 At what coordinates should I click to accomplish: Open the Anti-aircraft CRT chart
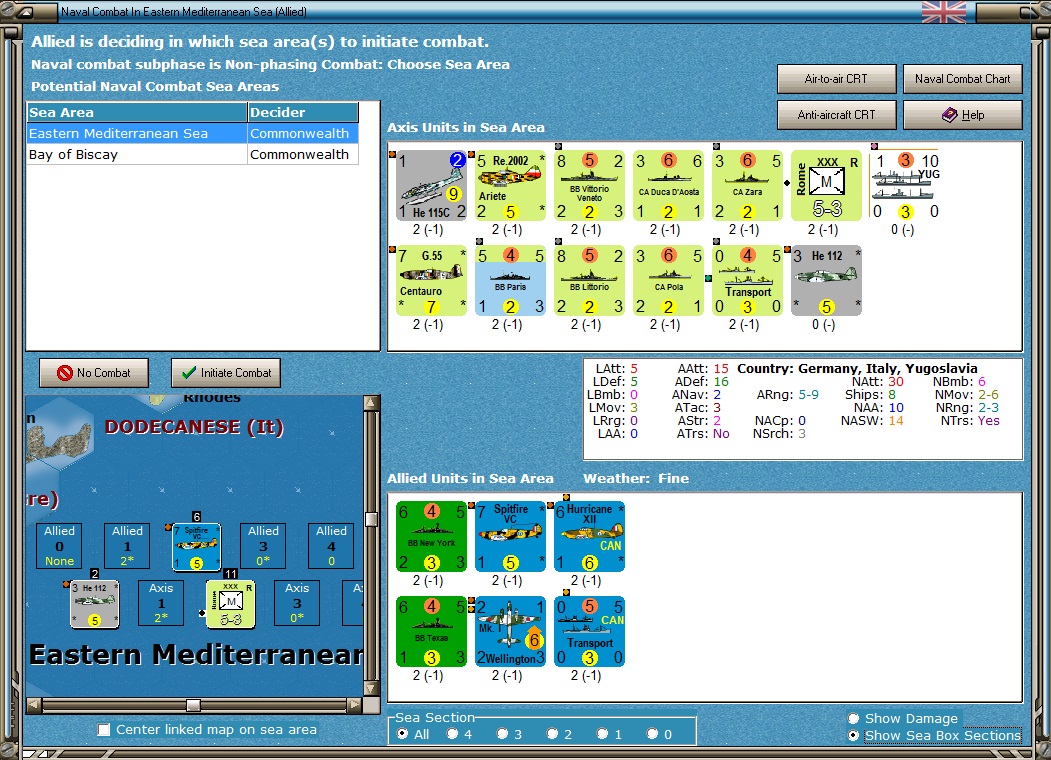coord(837,115)
